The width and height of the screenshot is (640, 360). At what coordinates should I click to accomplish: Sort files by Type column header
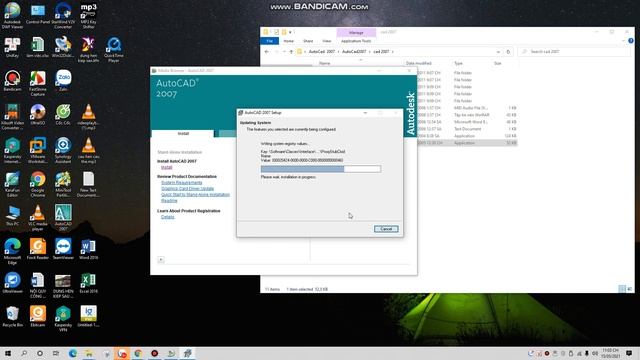(458, 63)
